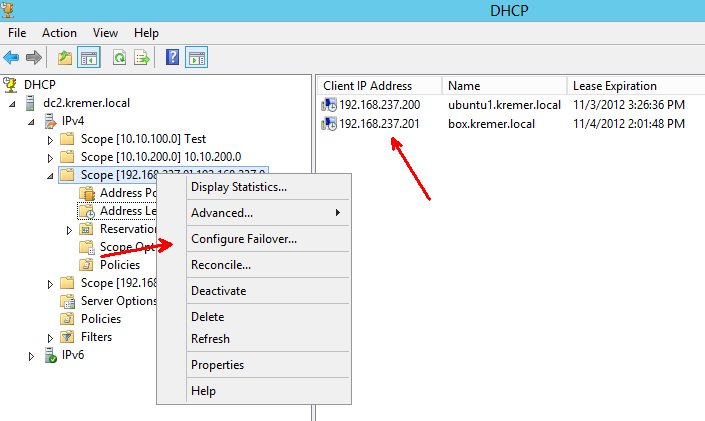Click the blue Help toolbar icon
This screenshot has width=705, height=421.
(172, 58)
